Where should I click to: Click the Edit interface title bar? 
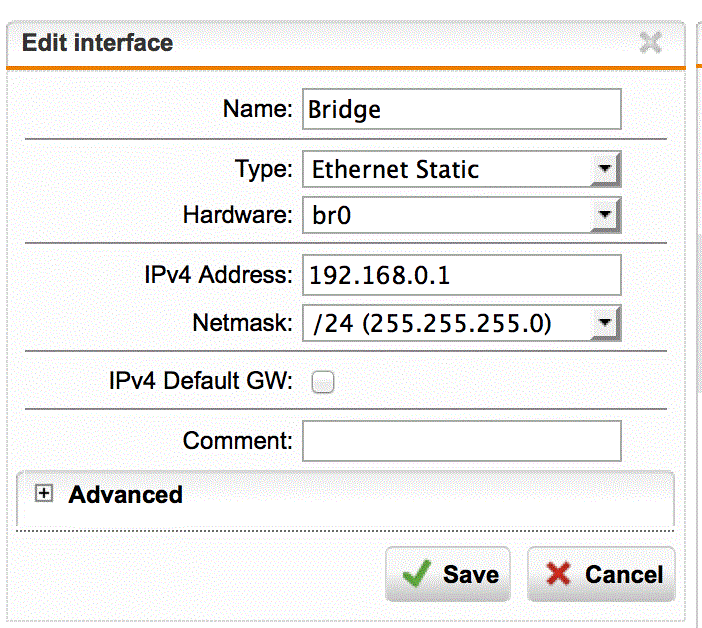(346, 43)
